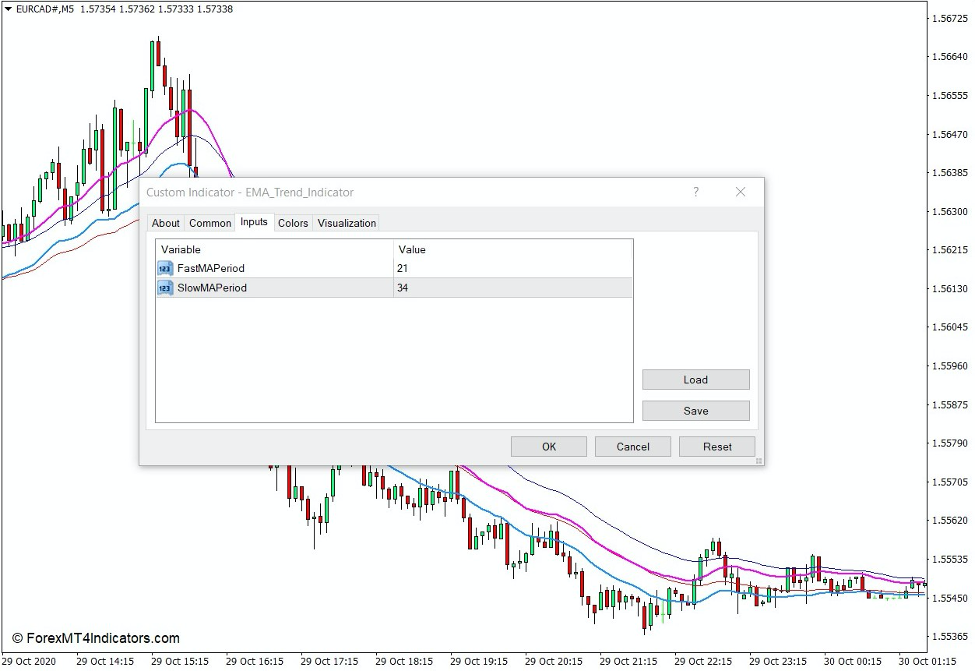Open the About tab
This screenshot has height=672, width=977.
[166, 222]
